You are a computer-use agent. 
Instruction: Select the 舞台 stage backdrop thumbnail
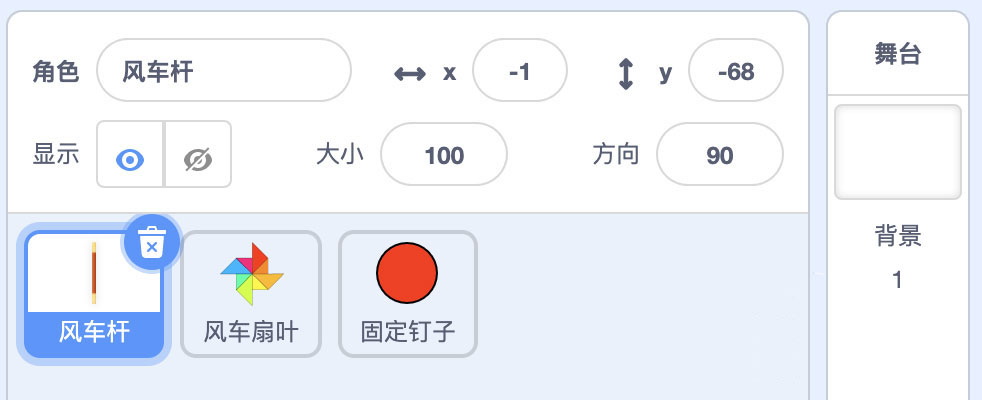point(897,151)
